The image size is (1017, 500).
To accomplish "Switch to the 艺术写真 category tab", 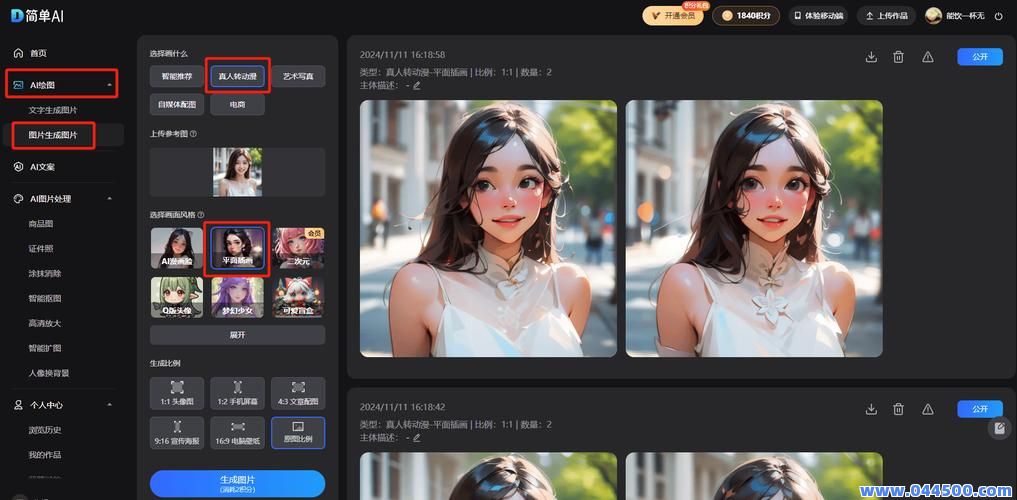I will tap(298, 76).
